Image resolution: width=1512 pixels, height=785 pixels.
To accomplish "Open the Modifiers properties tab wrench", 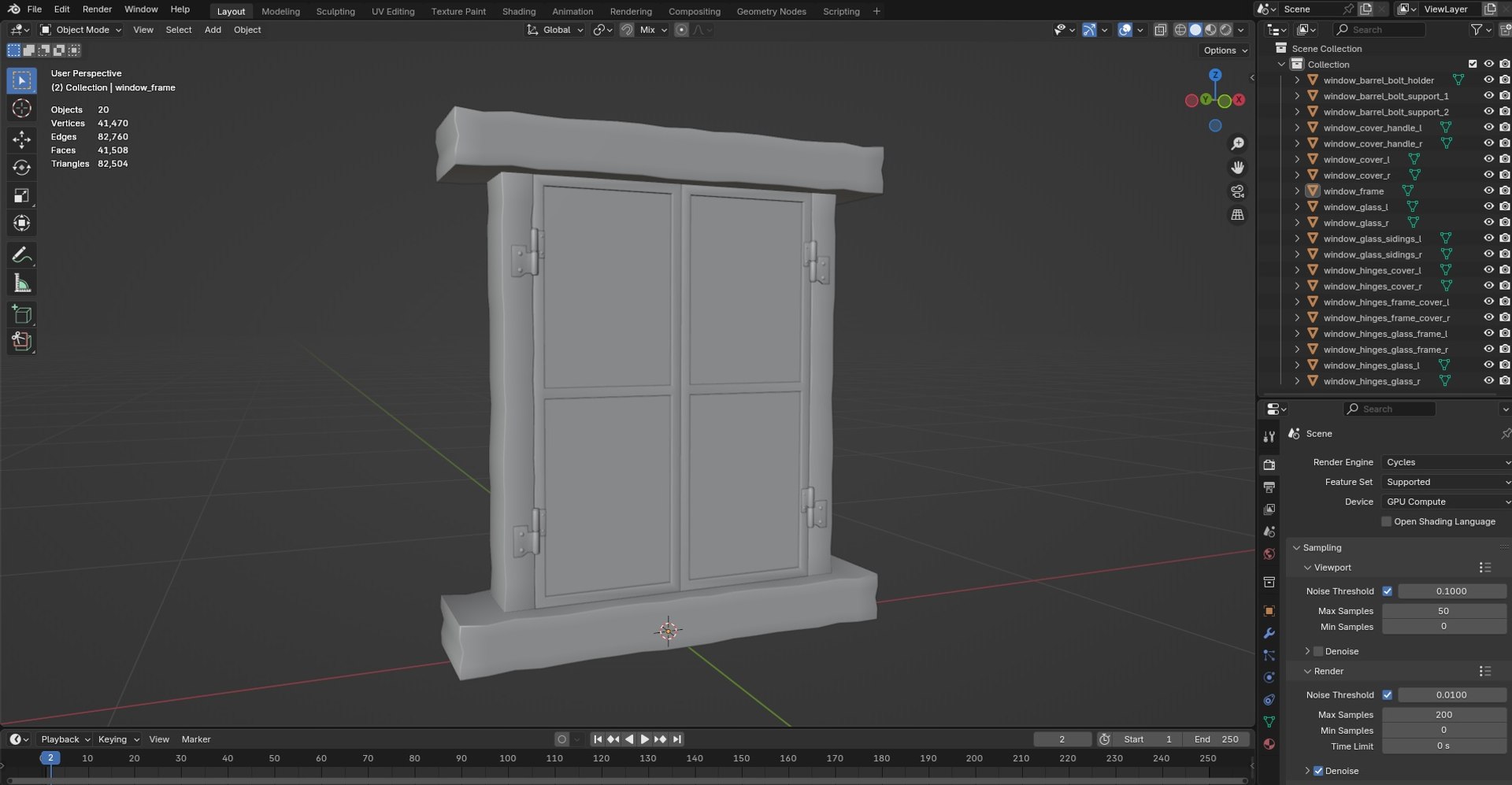I will [1269, 633].
